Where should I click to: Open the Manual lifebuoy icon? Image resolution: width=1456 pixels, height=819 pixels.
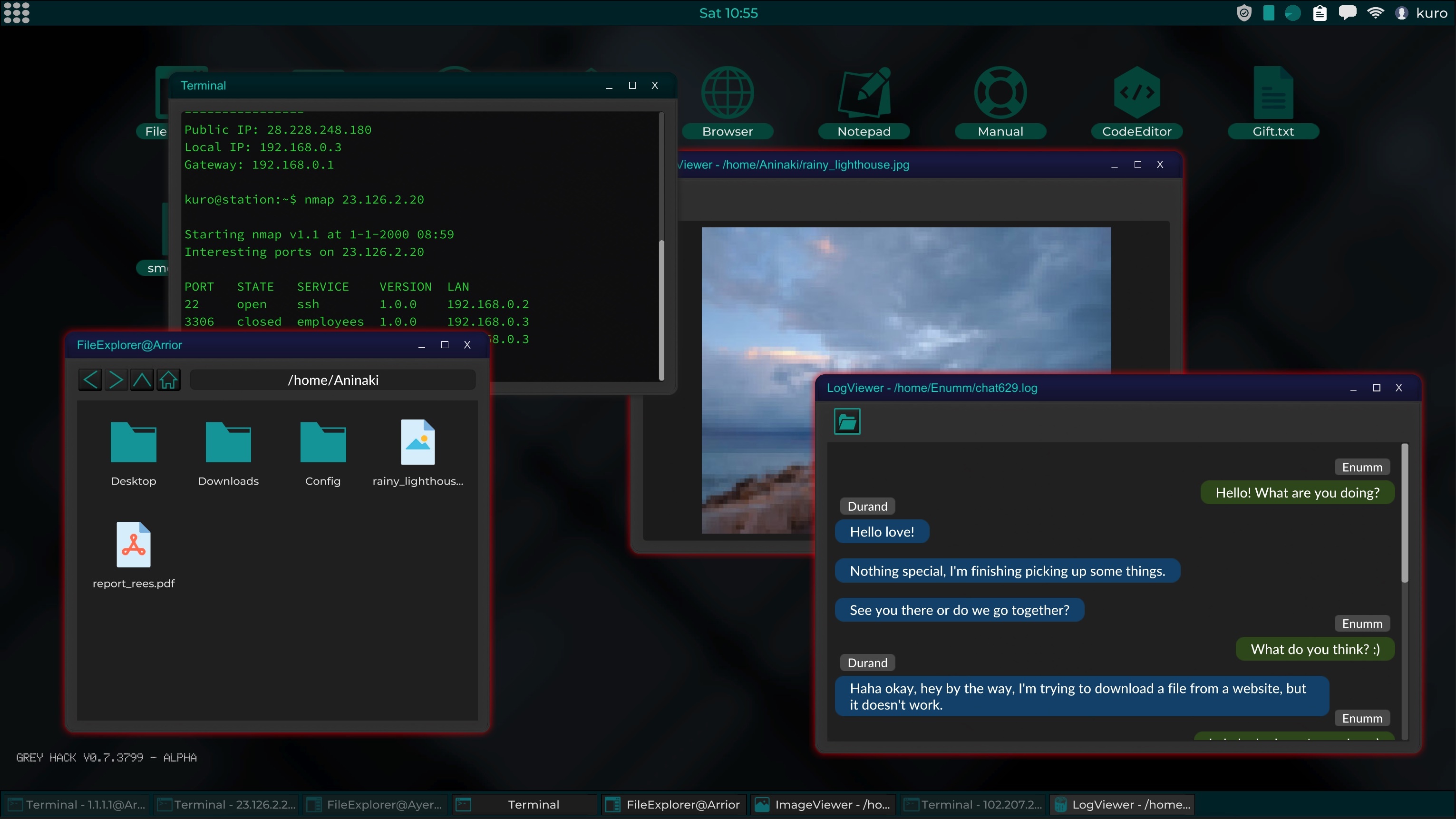(x=1000, y=93)
